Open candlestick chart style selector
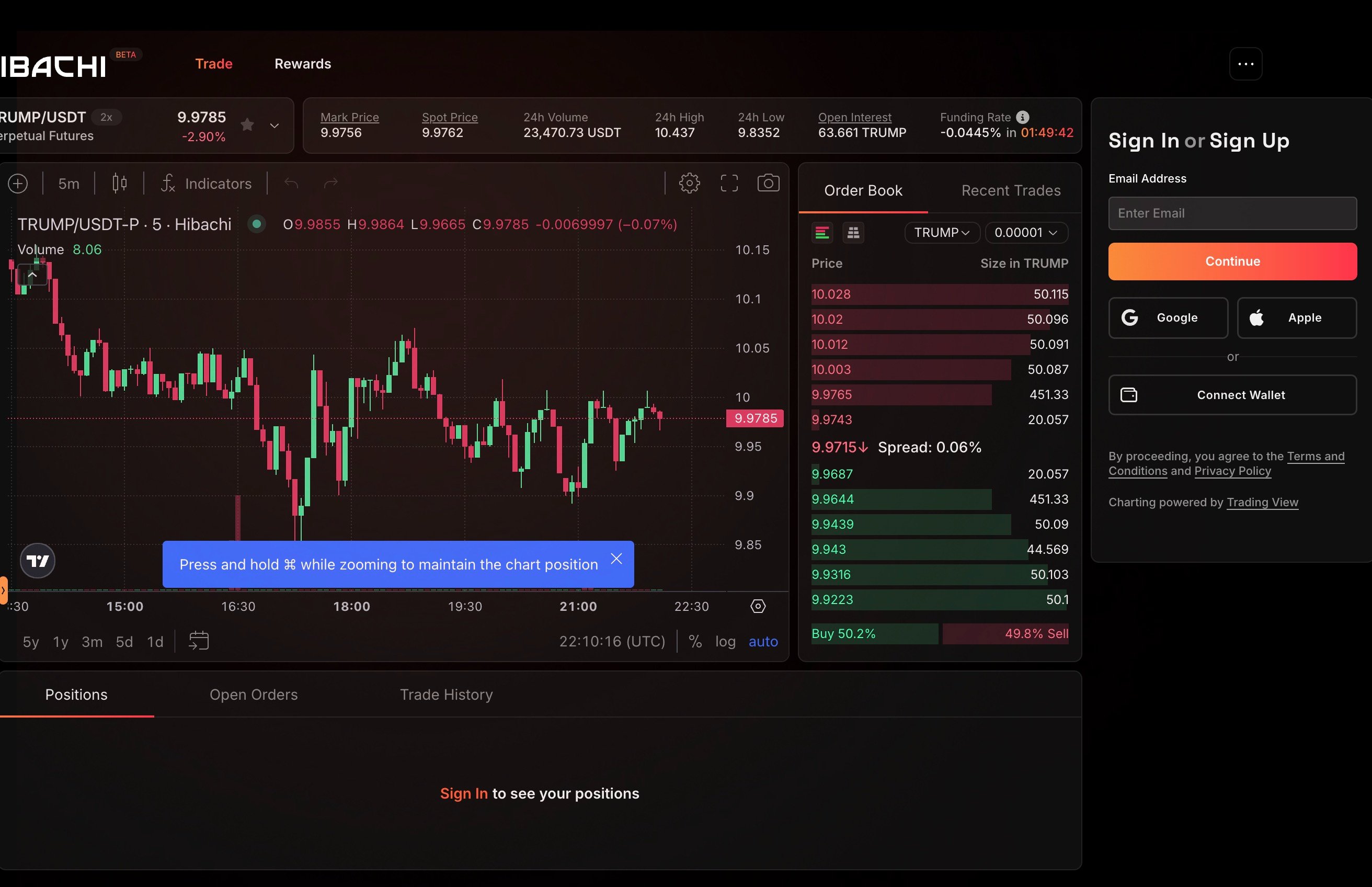The height and width of the screenshot is (887, 1372). click(119, 183)
